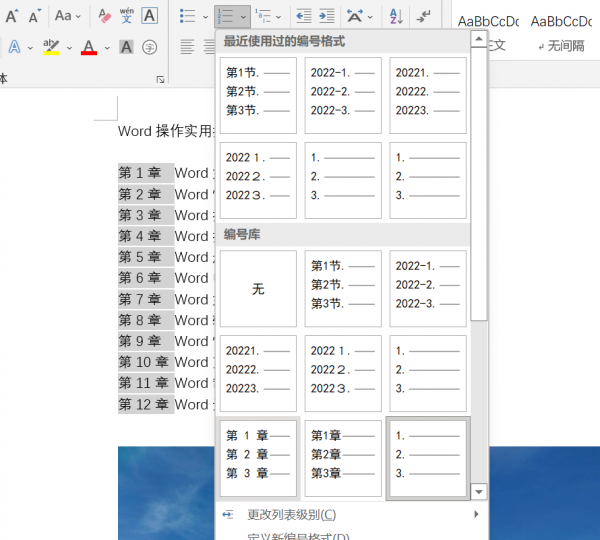This screenshot has height=540, width=600.
Task: Click the 第 12 章 number in the document
Action: point(143,404)
